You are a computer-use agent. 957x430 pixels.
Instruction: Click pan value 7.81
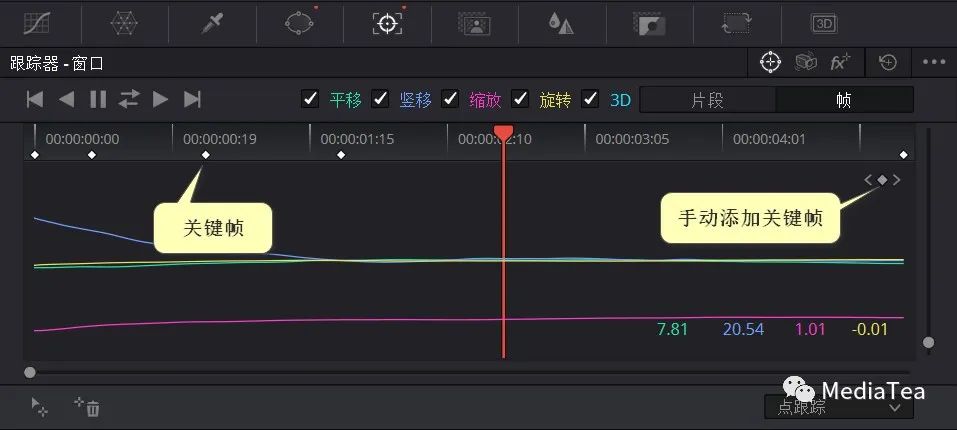(672, 329)
